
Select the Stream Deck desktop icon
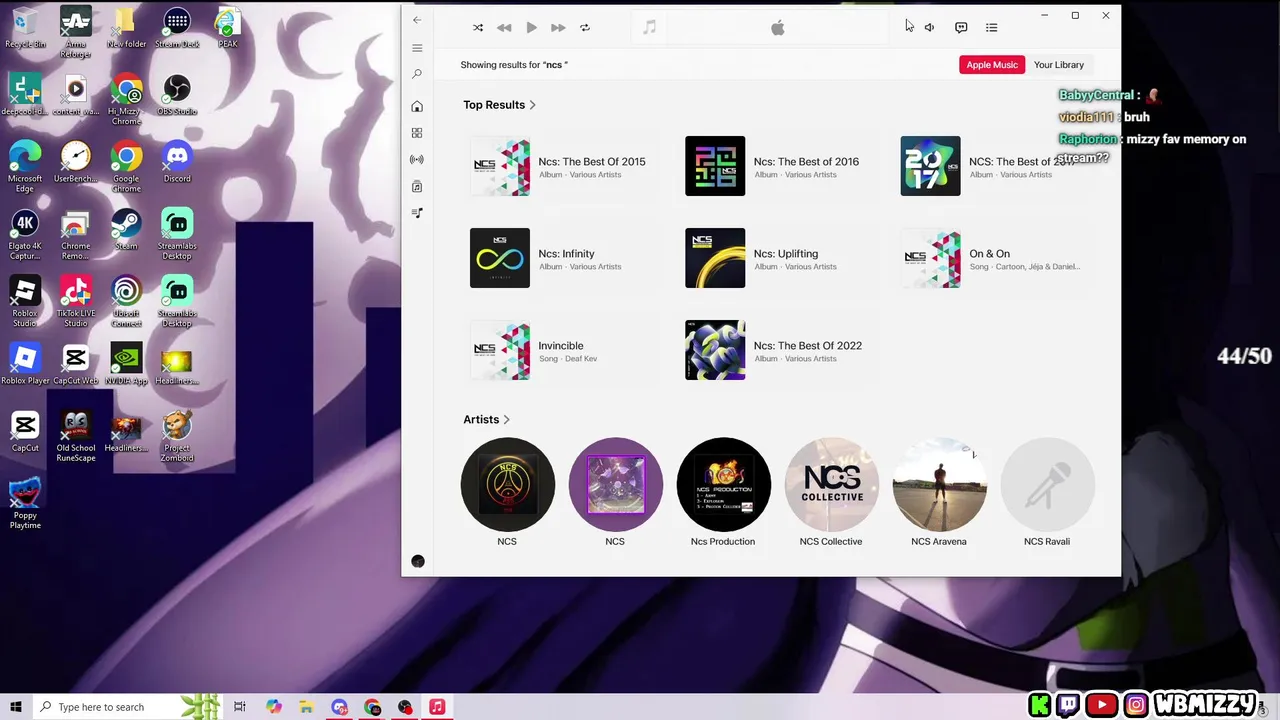click(x=177, y=27)
